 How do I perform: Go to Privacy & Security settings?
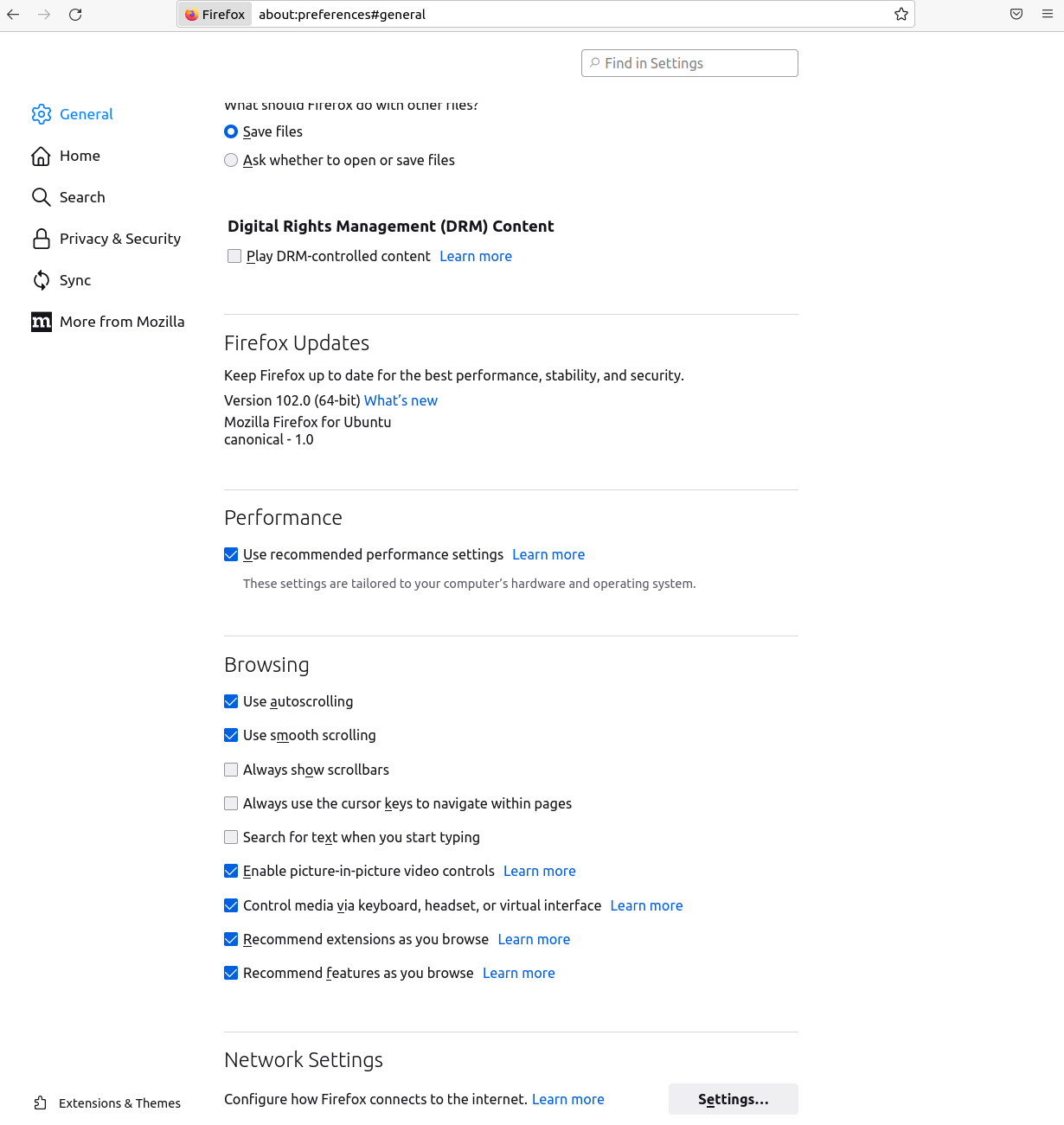coord(120,239)
